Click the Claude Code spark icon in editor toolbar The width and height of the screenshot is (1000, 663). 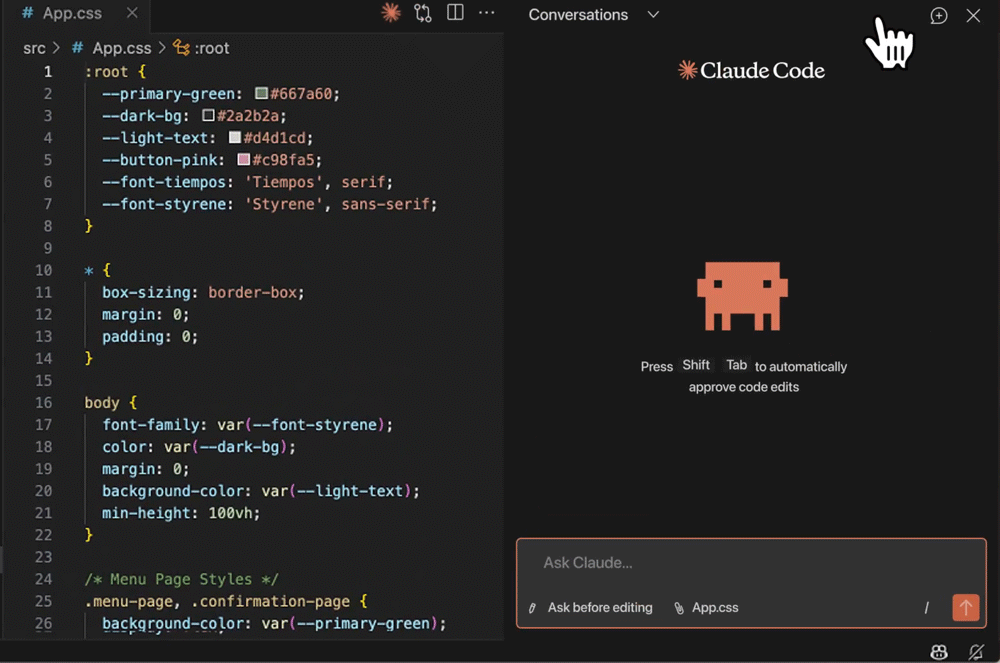[x=391, y=13]
